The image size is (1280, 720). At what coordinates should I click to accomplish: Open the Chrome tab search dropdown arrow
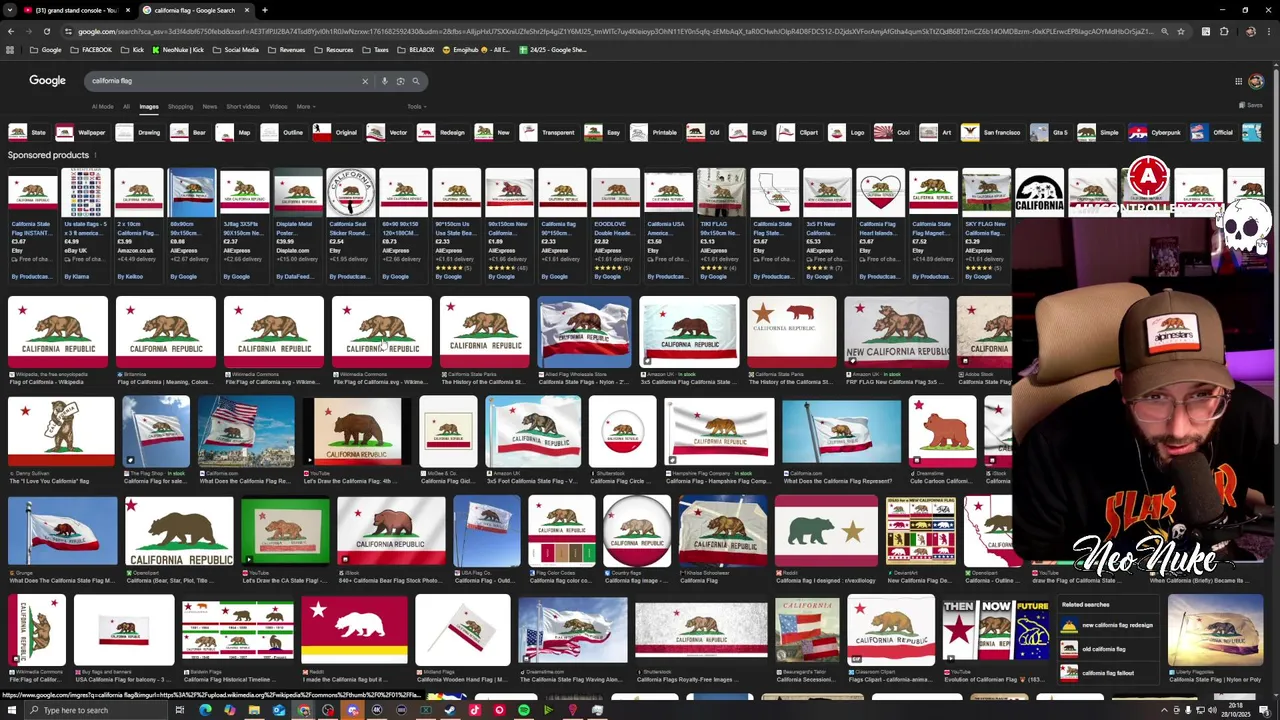[10, 10]
